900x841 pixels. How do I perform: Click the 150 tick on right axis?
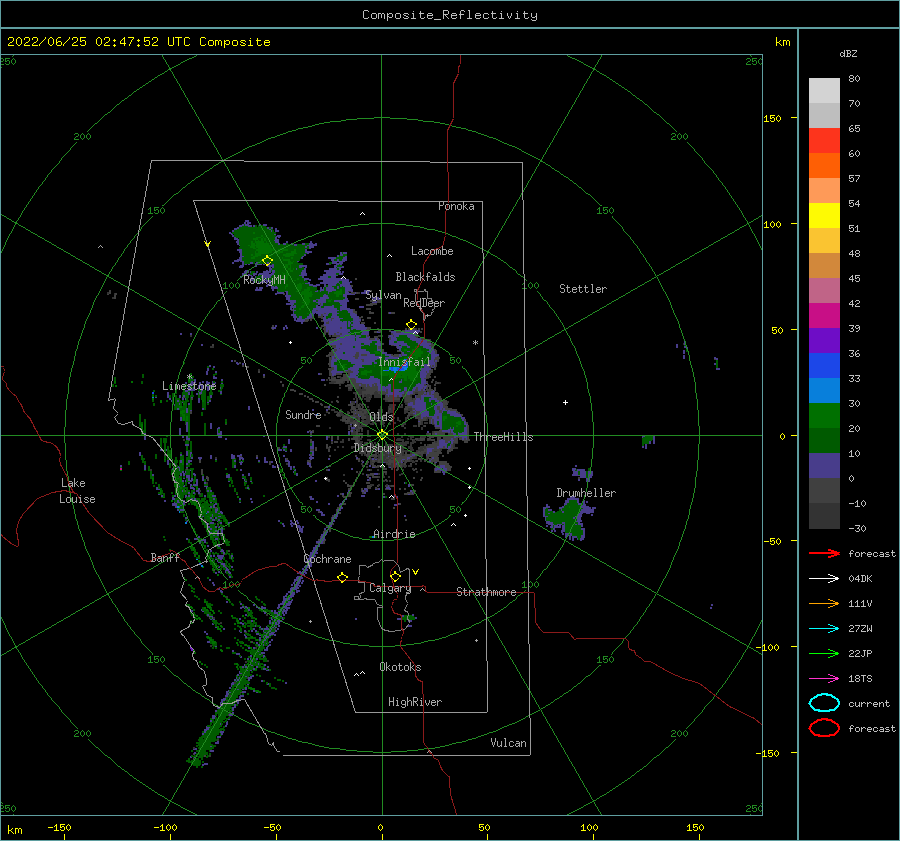click(x=772, y=118)
